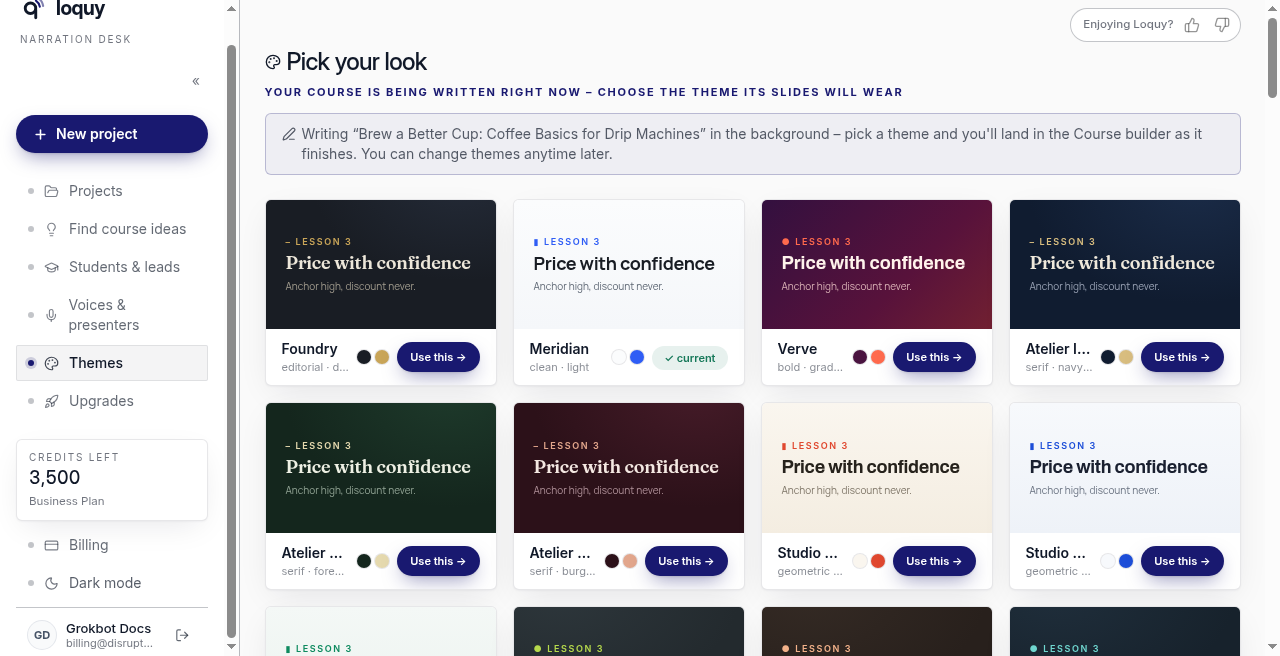Image resolution: width=1280 pixels, height=656 pixels.
Task: Use the Studio theme with blue swatch
Action: [x=1182, y=561]
